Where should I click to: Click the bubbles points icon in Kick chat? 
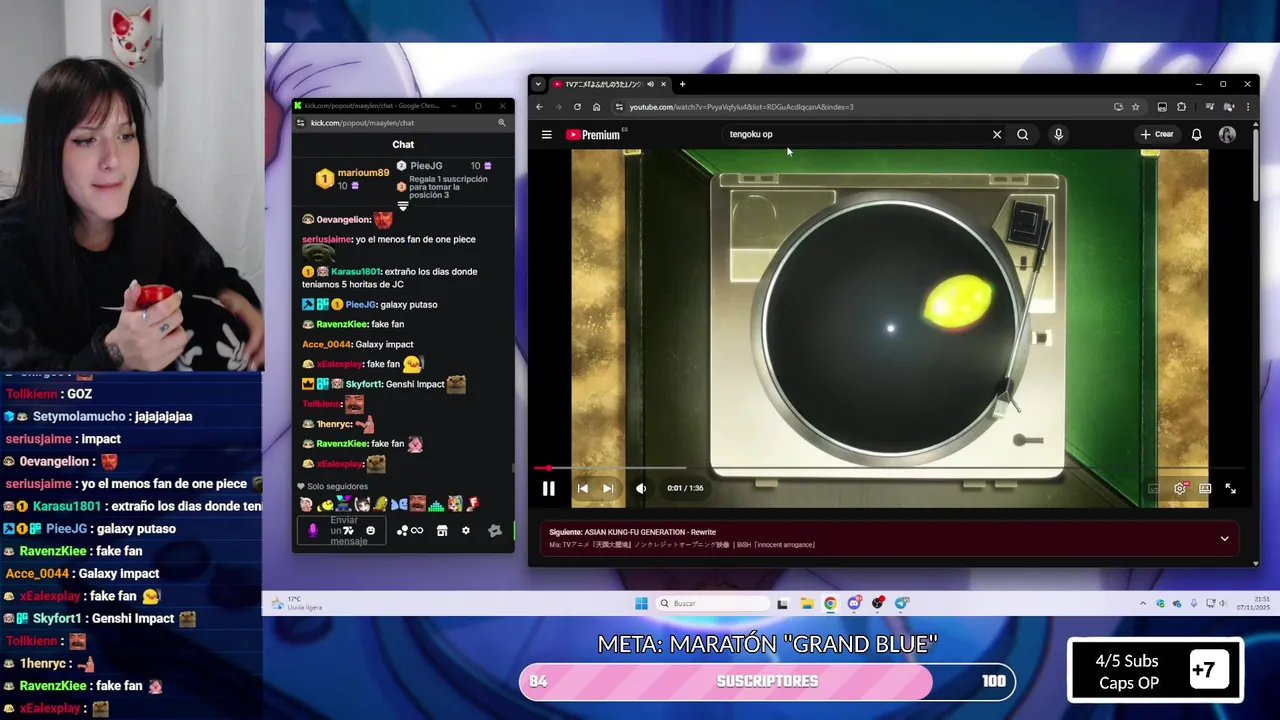tap(402, 530)
